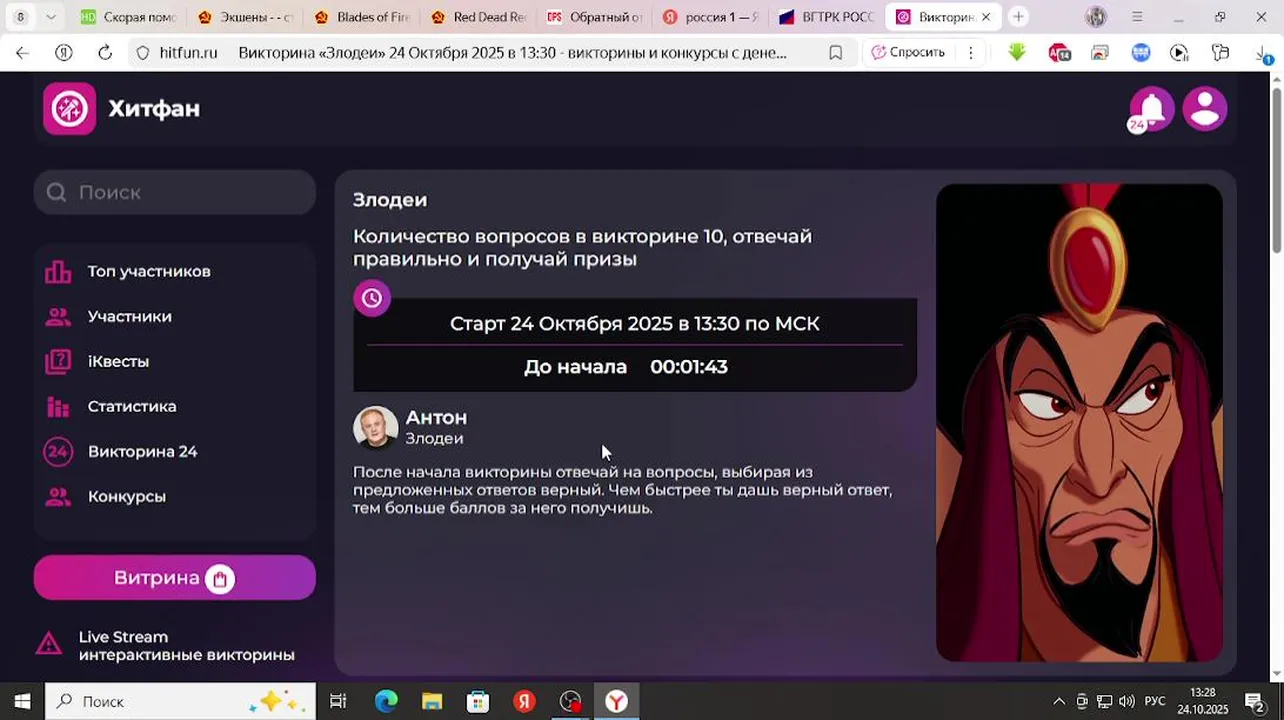Image resolution: width=1284 pixels, height=720 pixels.
Task: Close the Викторина tab
Action: tap(986, 17)
